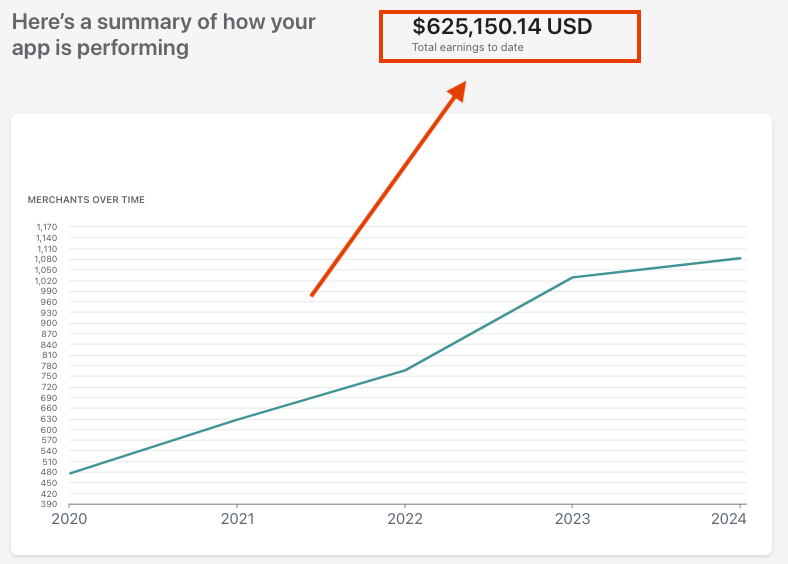Click the 'MERCHANTS OVER TIME' chart title
The image size is (788, 564).
[x=86, y=200]
